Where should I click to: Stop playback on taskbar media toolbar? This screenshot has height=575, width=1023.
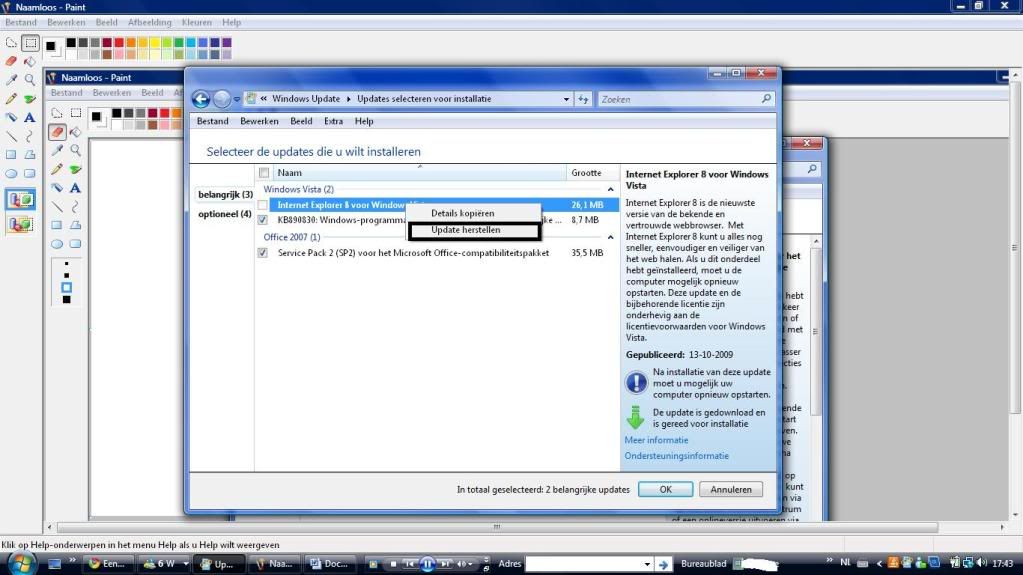(393, 564)
